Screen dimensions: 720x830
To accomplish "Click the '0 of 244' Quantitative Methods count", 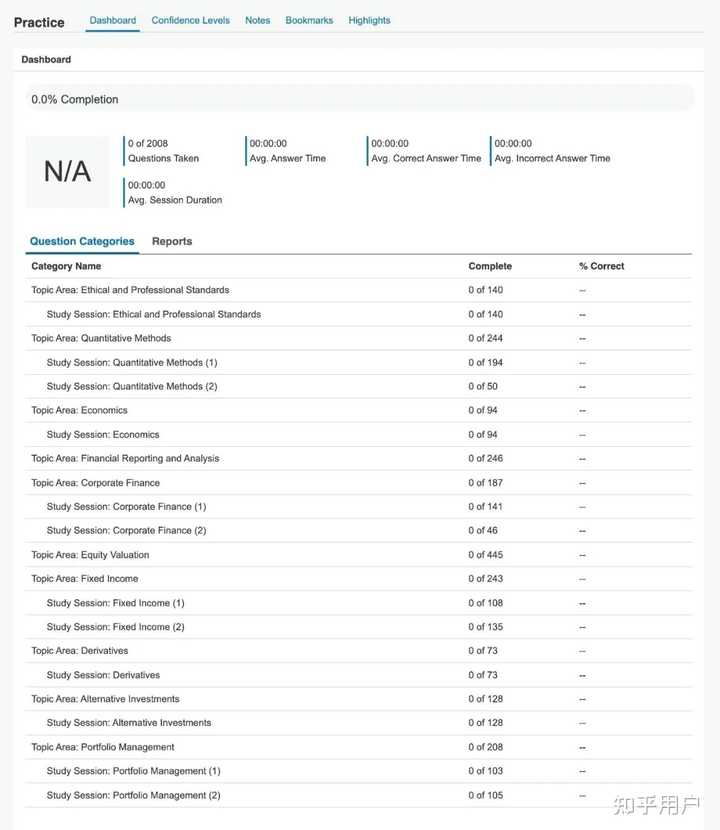I will click(485, 338).
